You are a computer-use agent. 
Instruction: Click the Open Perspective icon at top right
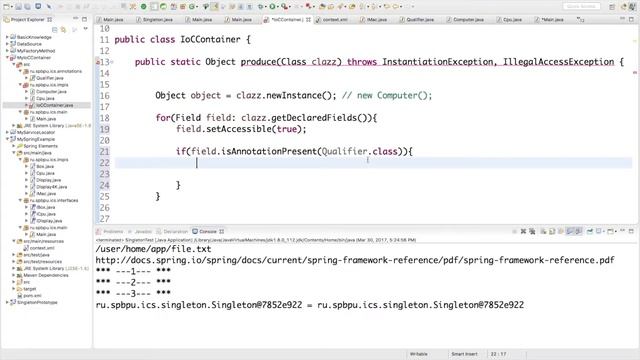[612, 7]
